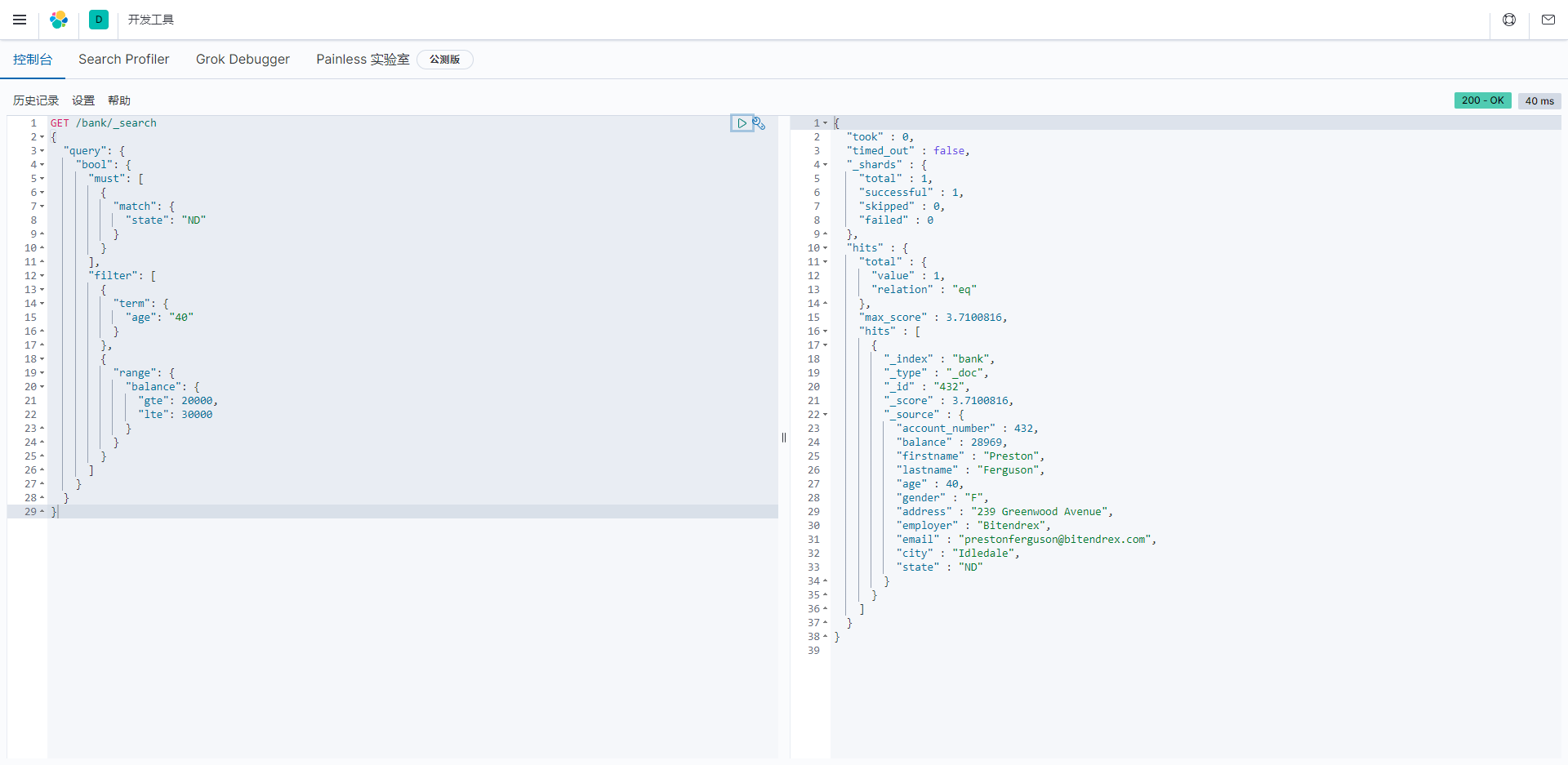This screenshot has width=1568, height=765.
Task: Switch to the Search Profiler tab
Action: click(124, 60)
